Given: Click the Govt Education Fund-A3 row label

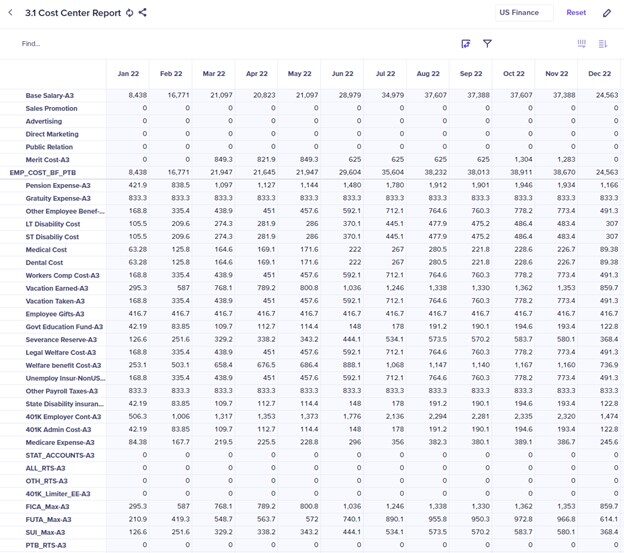Looking at the screenshot, I should click(x=64, y=327).
